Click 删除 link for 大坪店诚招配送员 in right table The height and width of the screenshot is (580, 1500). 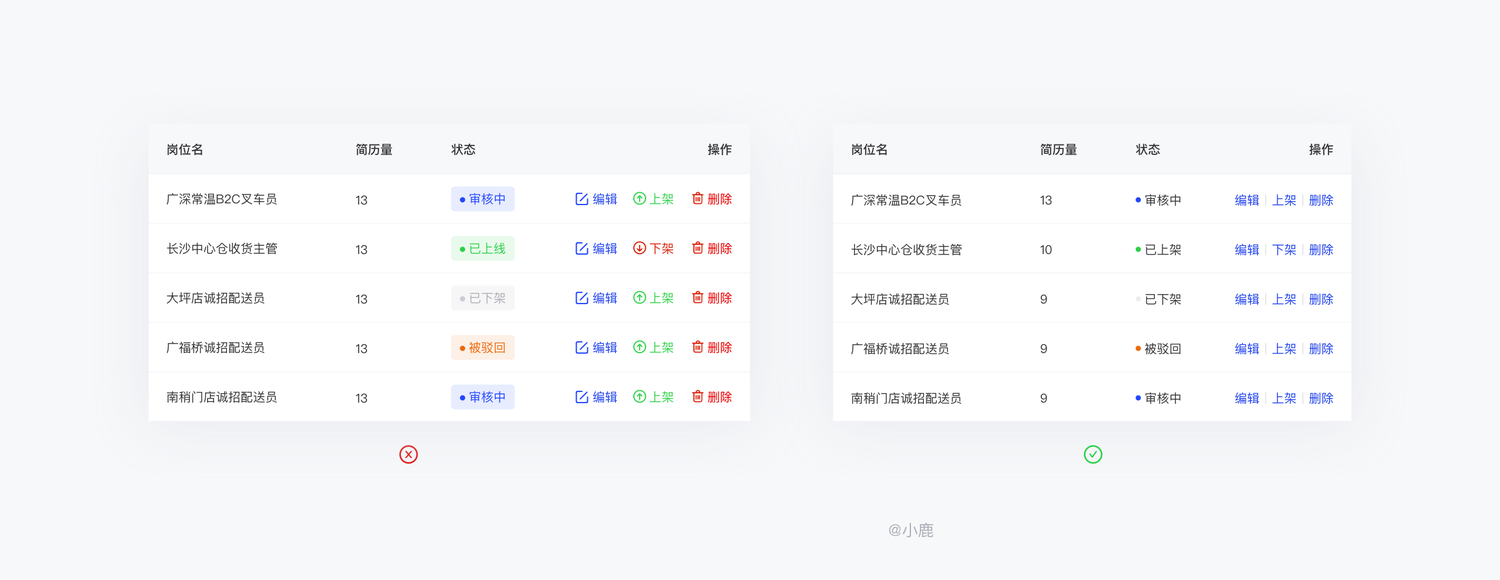click(x=1321, y=299)
